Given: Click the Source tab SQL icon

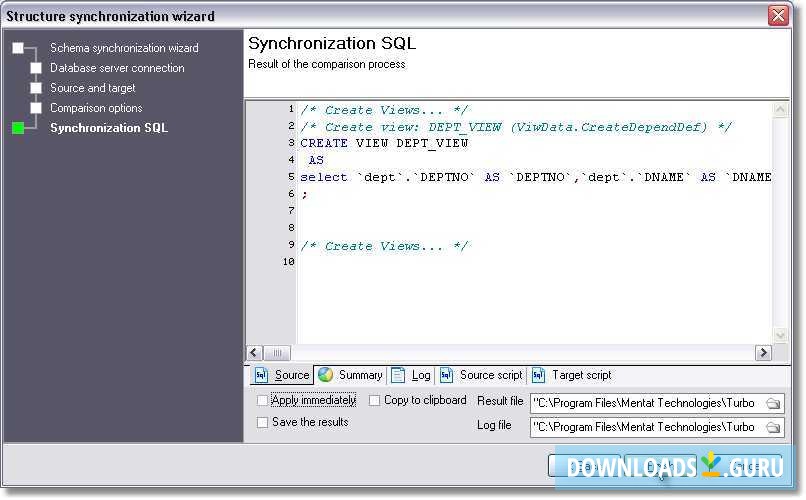Looking at the screenshot, I should (261, 375).
